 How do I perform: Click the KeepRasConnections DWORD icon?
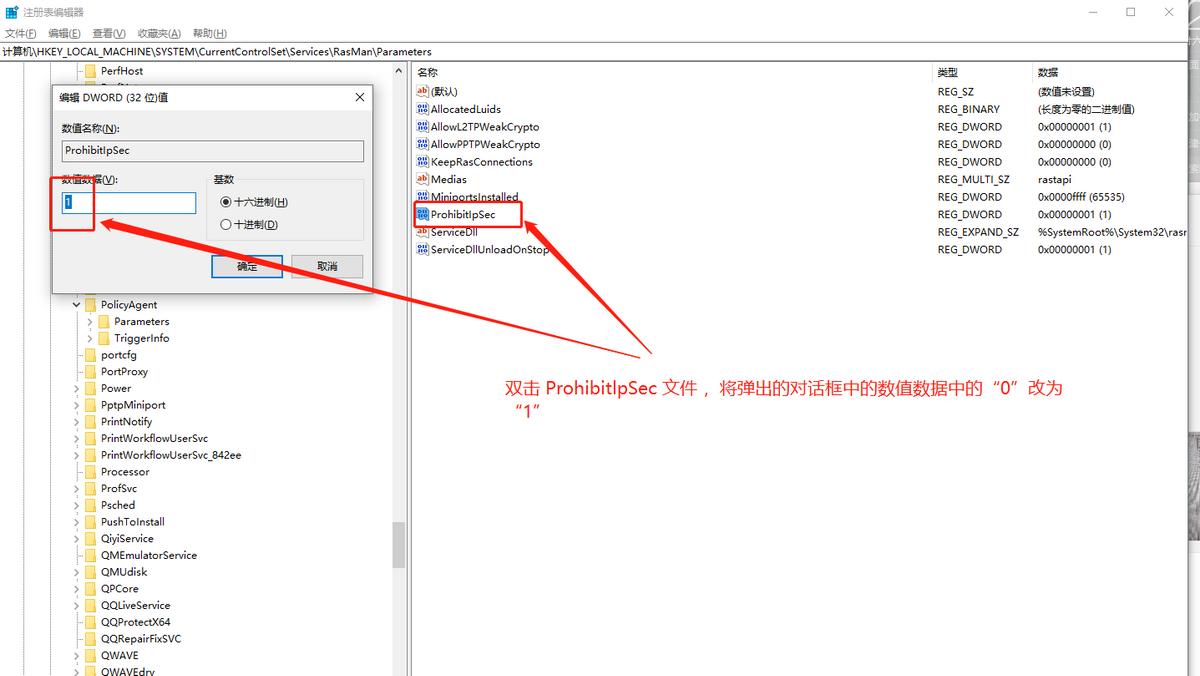point(422,162)
